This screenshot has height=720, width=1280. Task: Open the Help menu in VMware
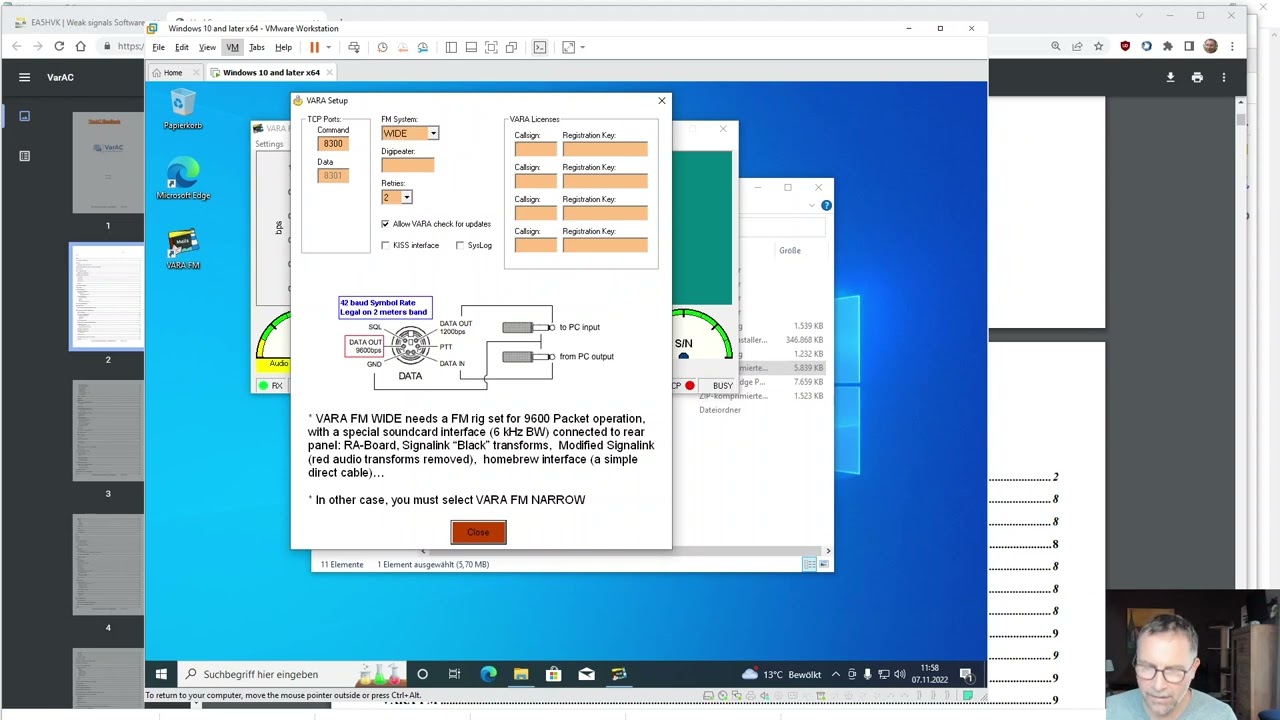283,47
